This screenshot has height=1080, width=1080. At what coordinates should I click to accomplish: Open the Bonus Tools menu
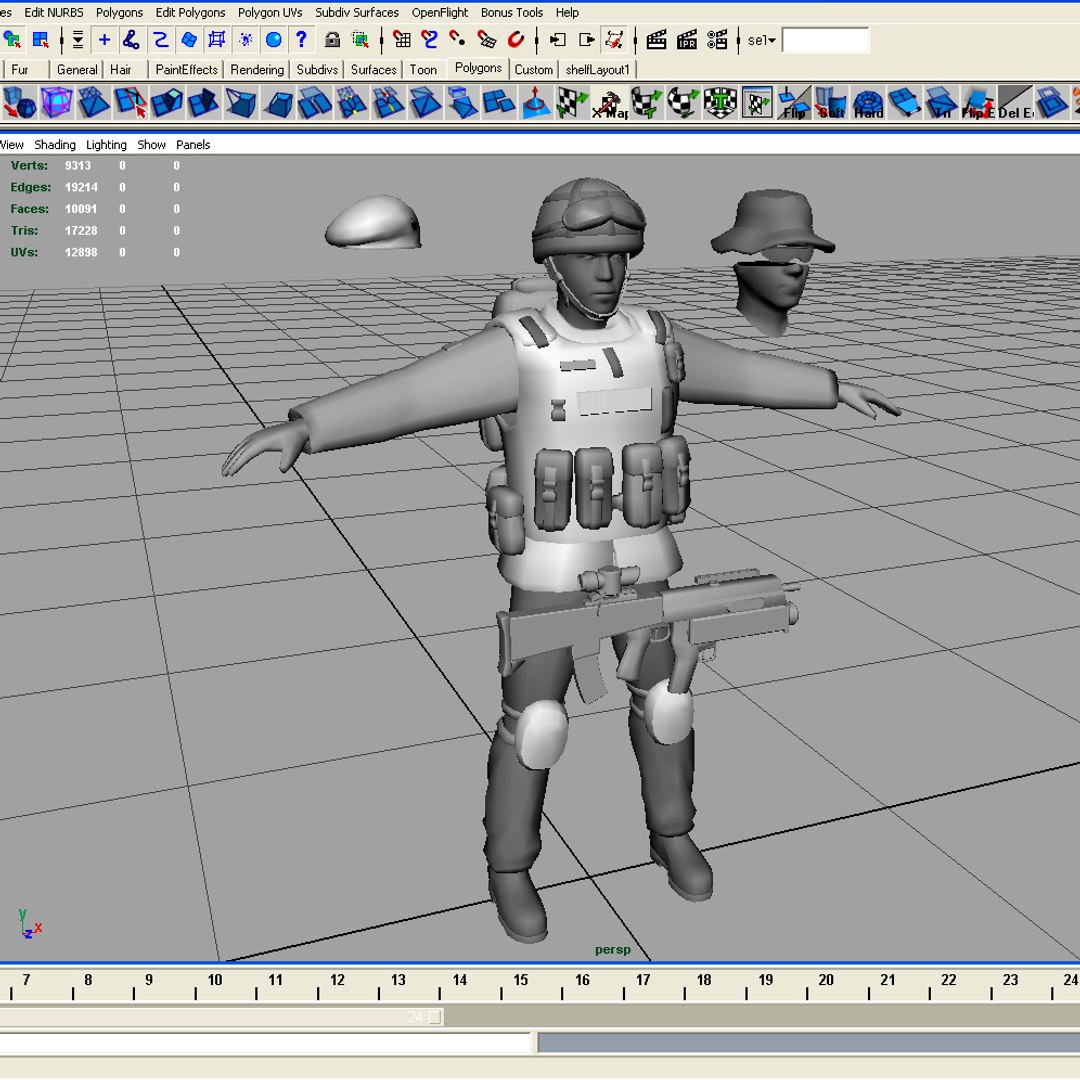(512, 12)
